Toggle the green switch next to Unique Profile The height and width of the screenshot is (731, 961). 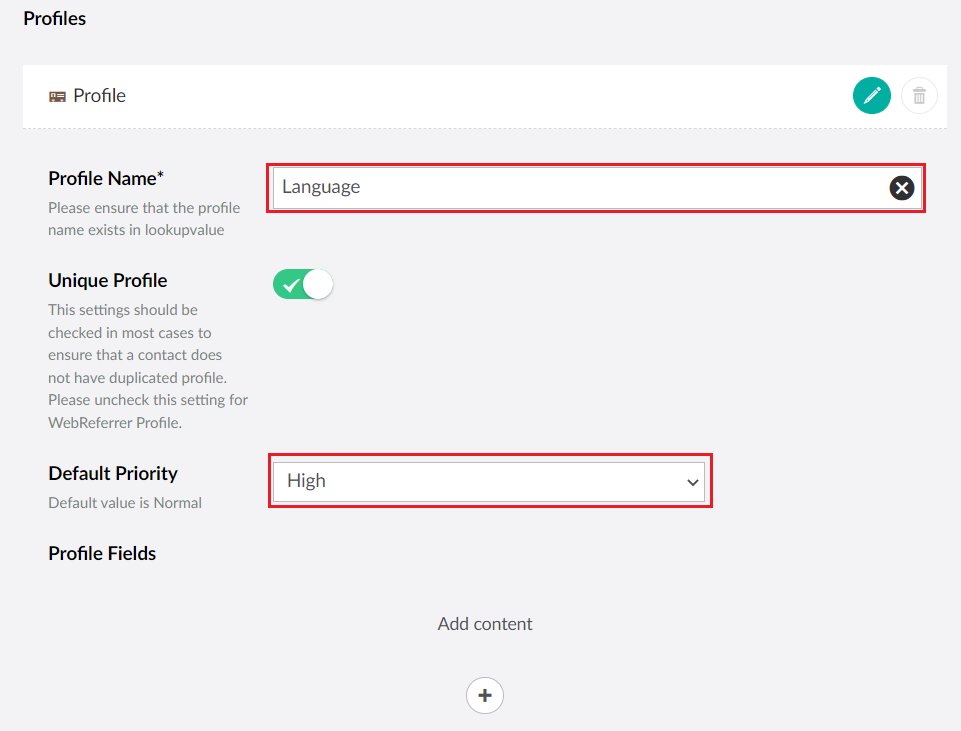[x=302, y=284]
